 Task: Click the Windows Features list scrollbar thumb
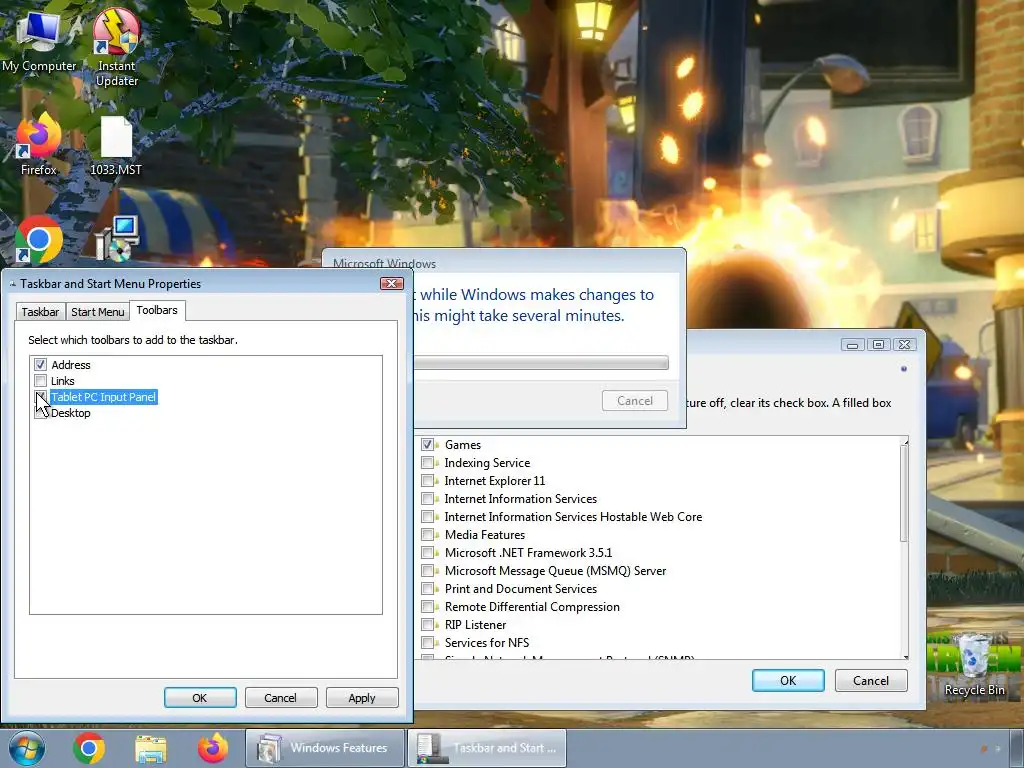pos(904,493)
